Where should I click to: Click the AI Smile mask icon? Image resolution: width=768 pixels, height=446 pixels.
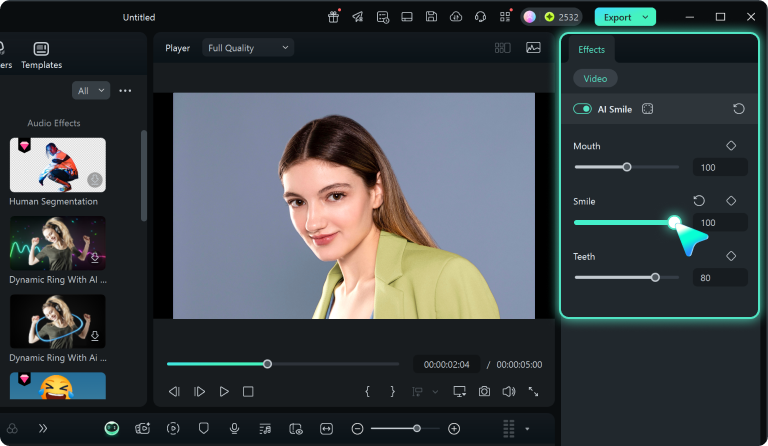point(648,109)
